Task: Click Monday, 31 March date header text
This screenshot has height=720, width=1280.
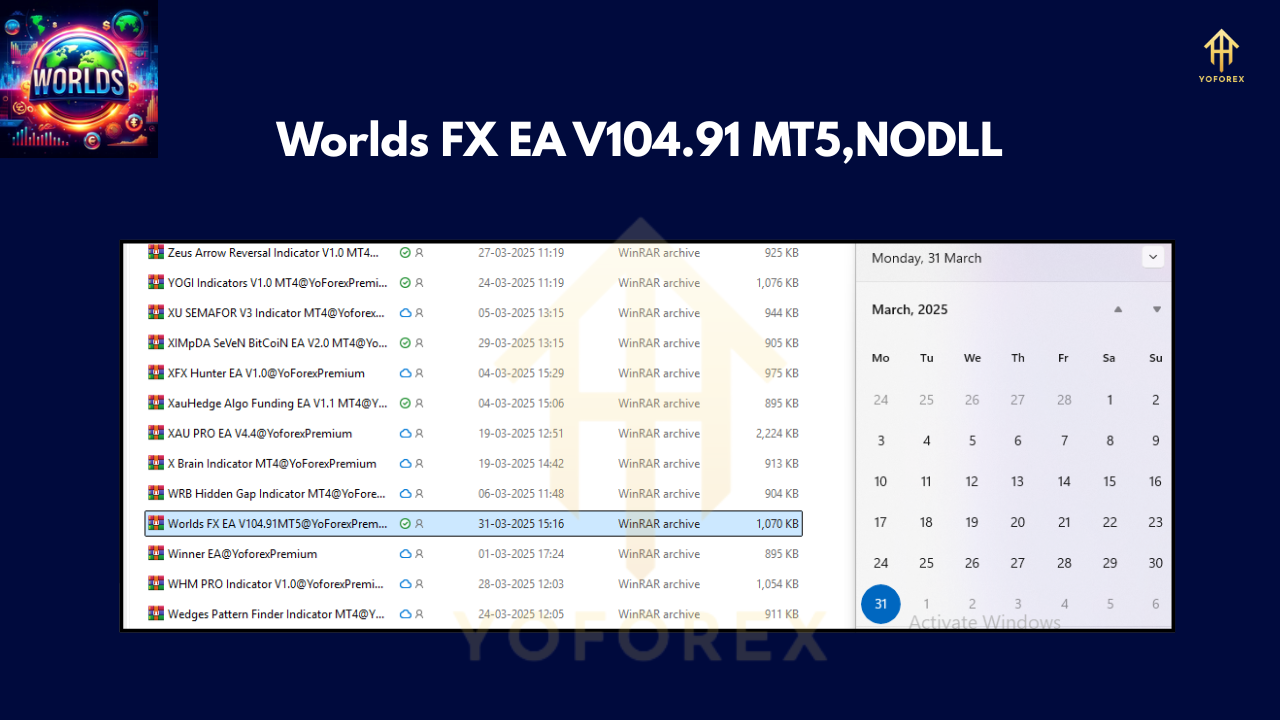Action: coord(926,258)
